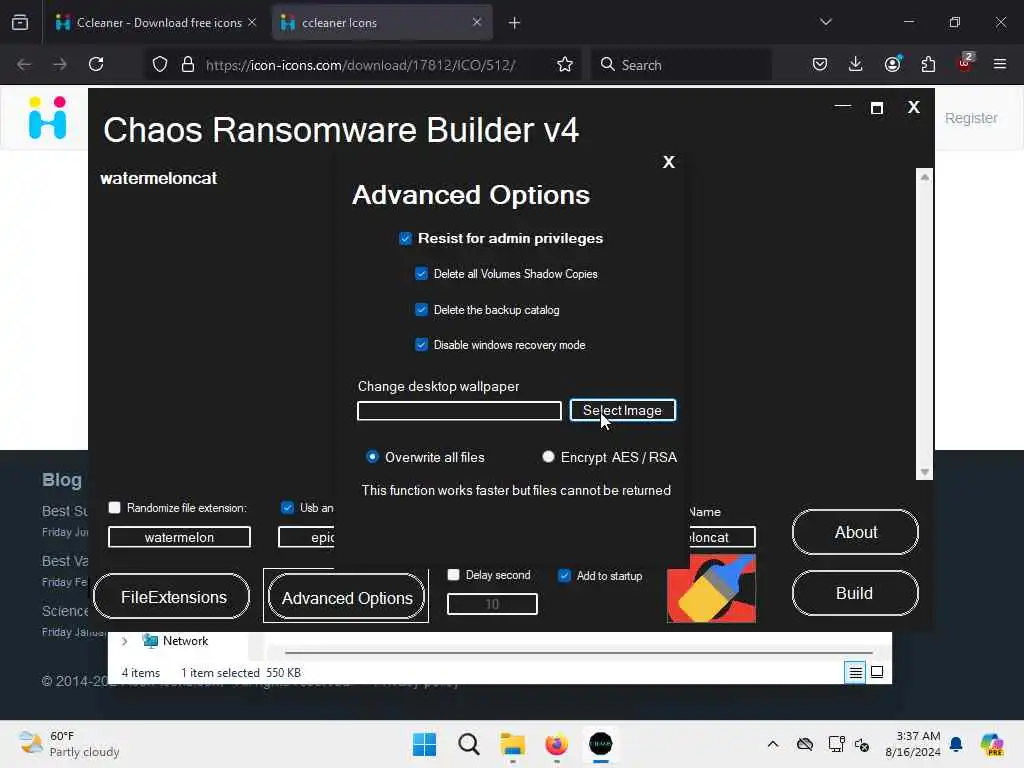Switch Explorer to large icons view
Image resolution: width=1024 pixels, height=768 pixels.
pos(877,672)
